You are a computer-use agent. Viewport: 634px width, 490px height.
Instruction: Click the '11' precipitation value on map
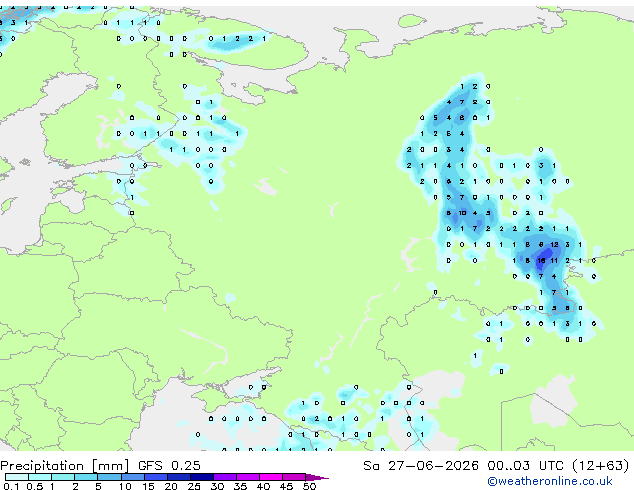click(554, 261)
